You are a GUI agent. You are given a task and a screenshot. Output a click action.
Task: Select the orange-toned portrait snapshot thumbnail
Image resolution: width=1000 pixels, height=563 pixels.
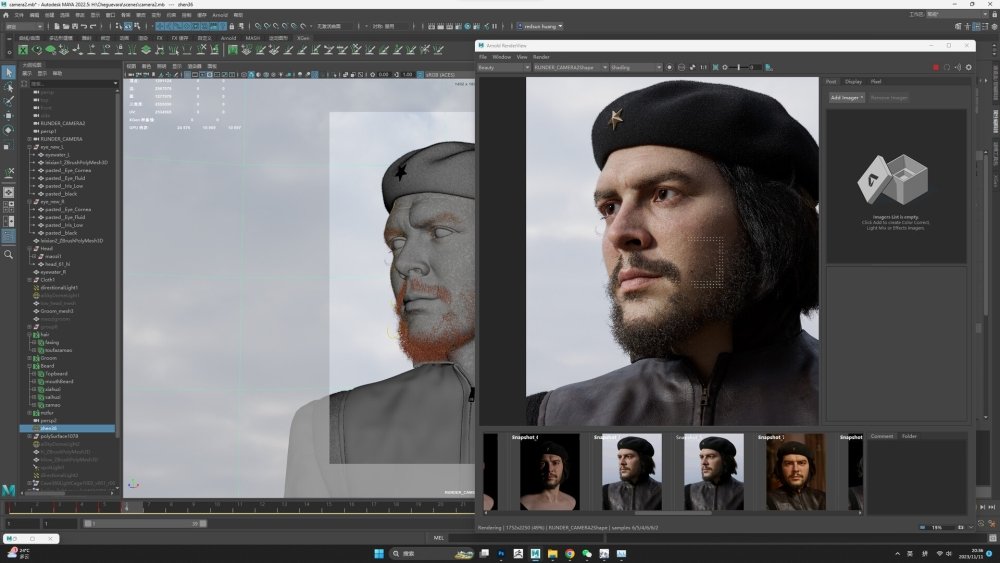[x=795, y=472]
